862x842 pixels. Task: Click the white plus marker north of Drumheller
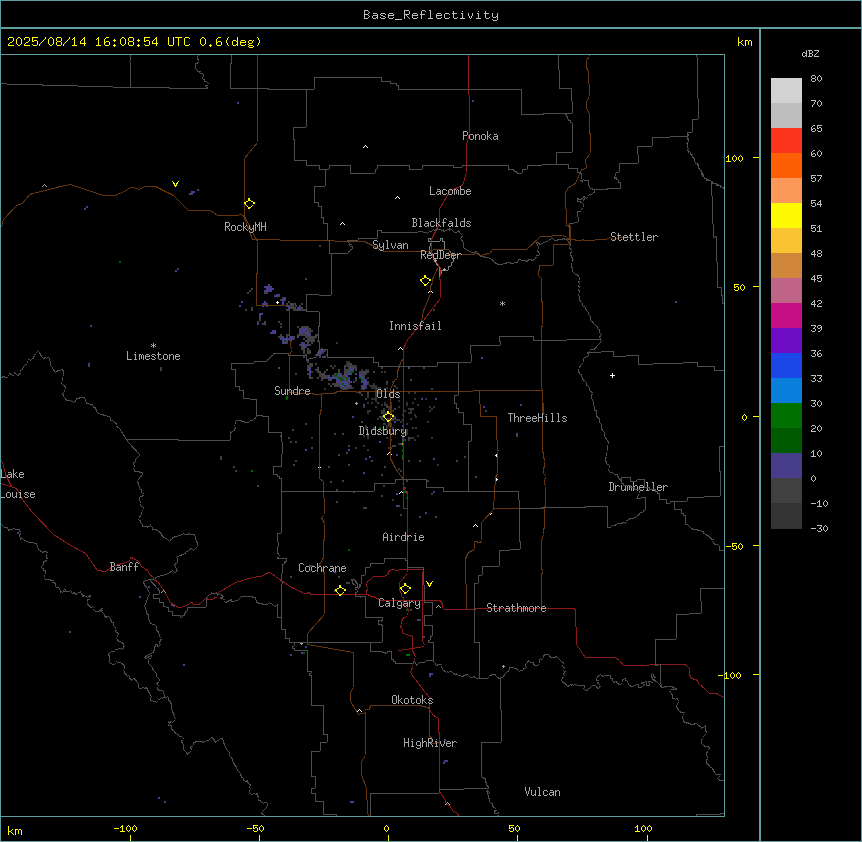[x=612, y=375]
